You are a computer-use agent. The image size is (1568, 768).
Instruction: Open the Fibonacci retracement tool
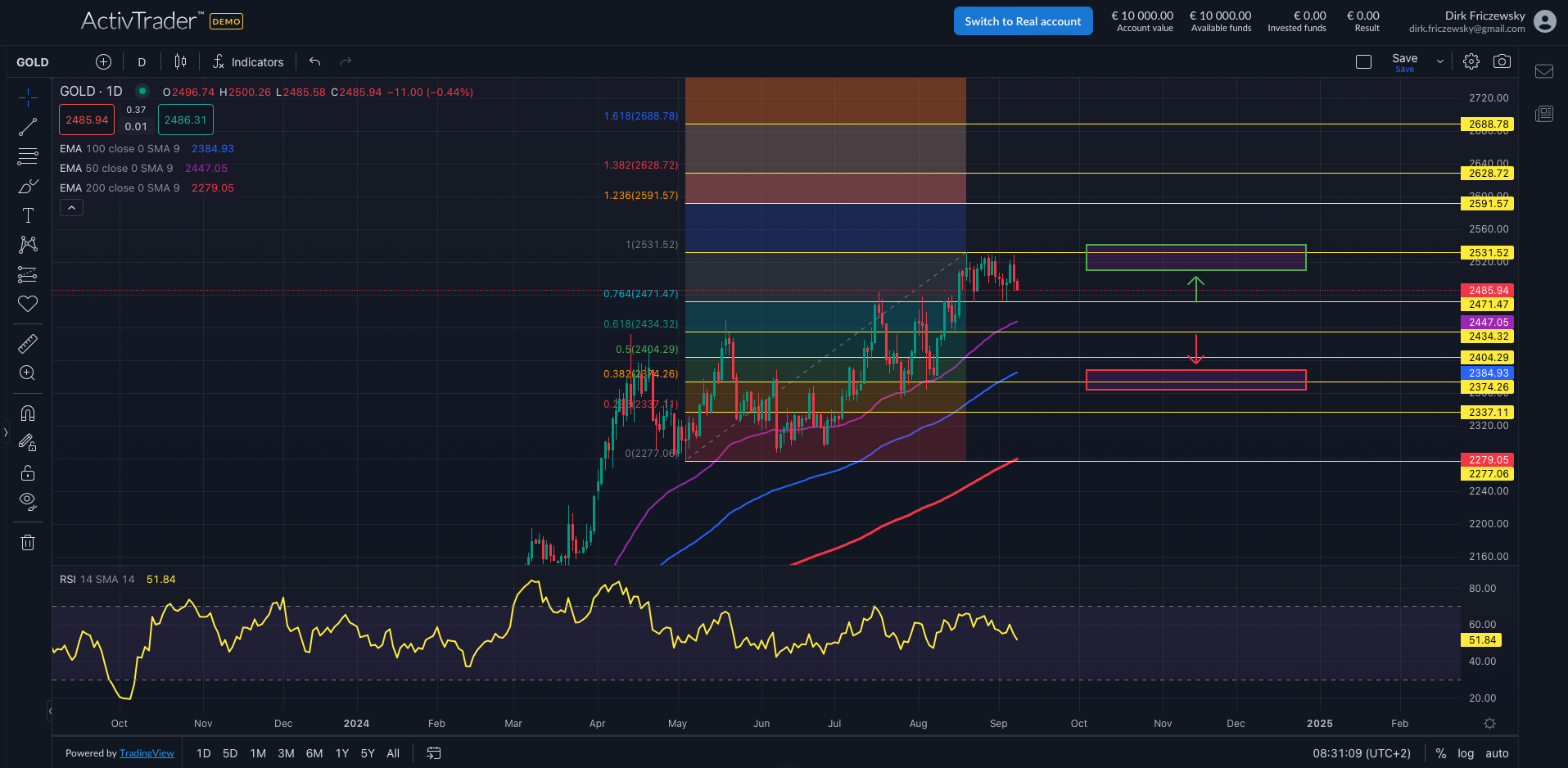28,156
